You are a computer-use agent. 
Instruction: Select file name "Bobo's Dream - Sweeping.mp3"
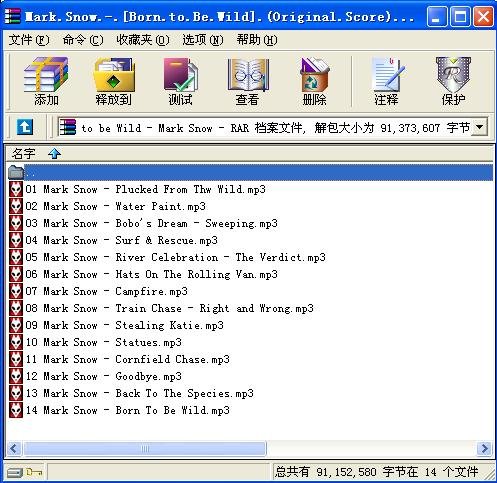point(196,223)
